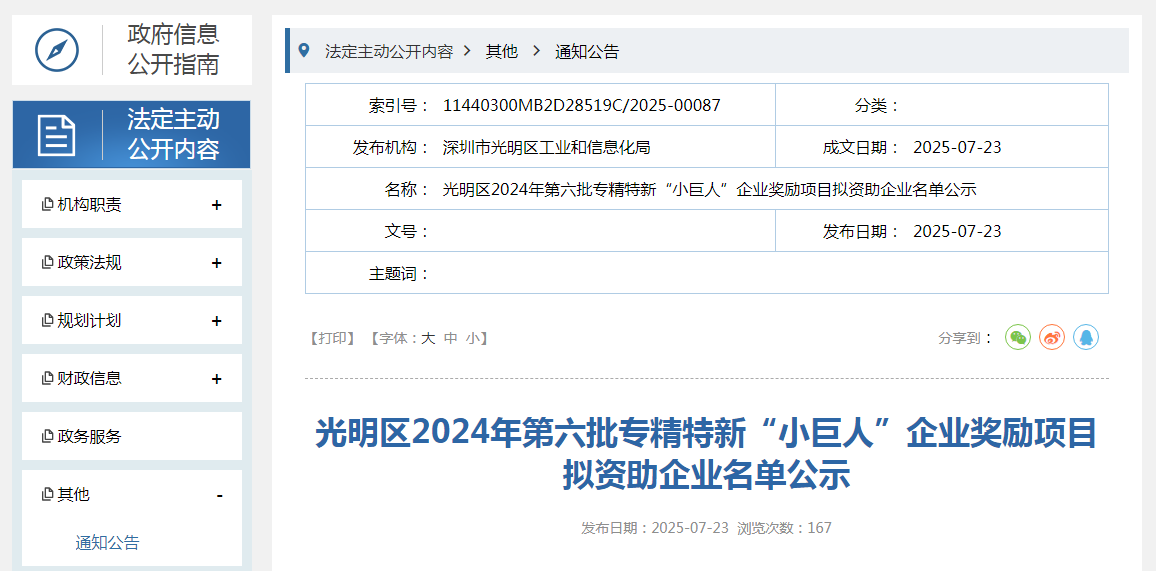Click the 文号 label in the table

pos(407,231)
